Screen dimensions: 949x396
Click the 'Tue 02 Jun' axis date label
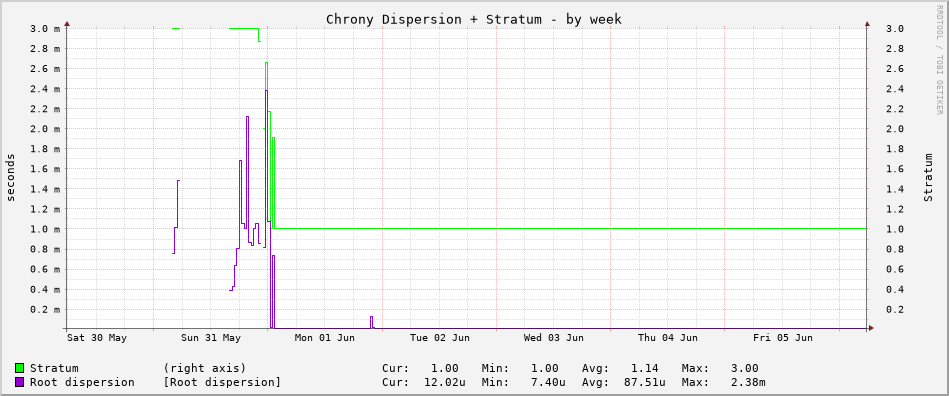coord(439,338)
